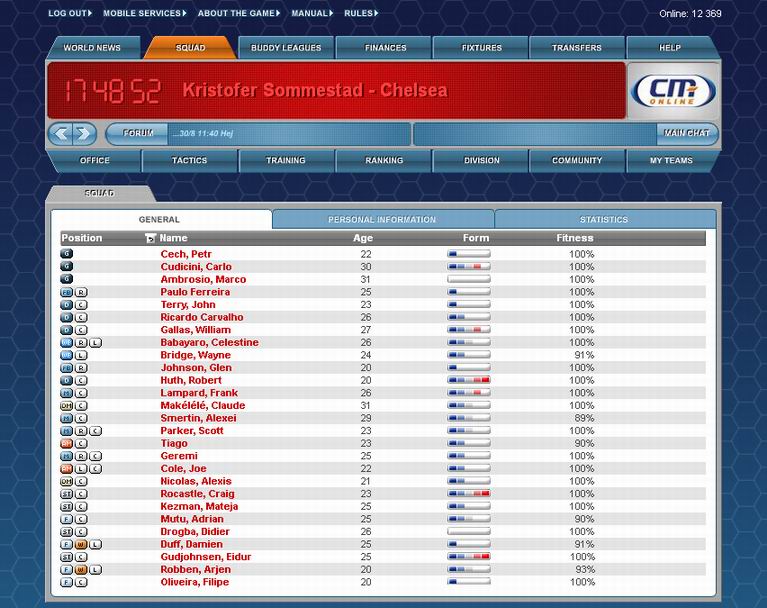Click the Position column header

[x=82, y=238]
